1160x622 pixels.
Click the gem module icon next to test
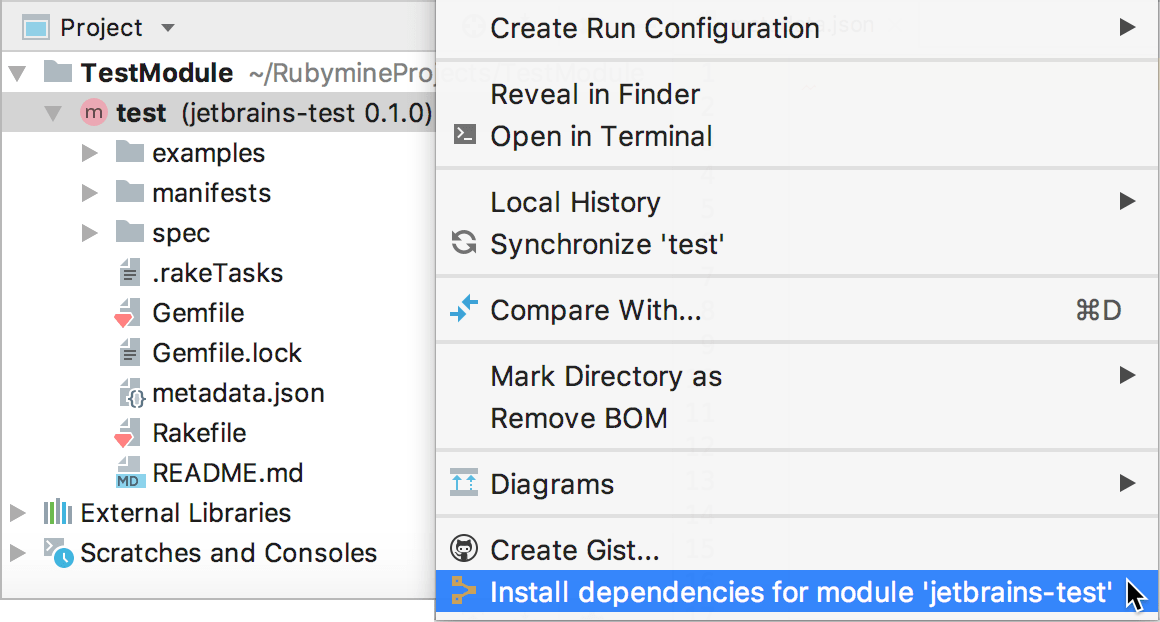[x=93, y=113]
